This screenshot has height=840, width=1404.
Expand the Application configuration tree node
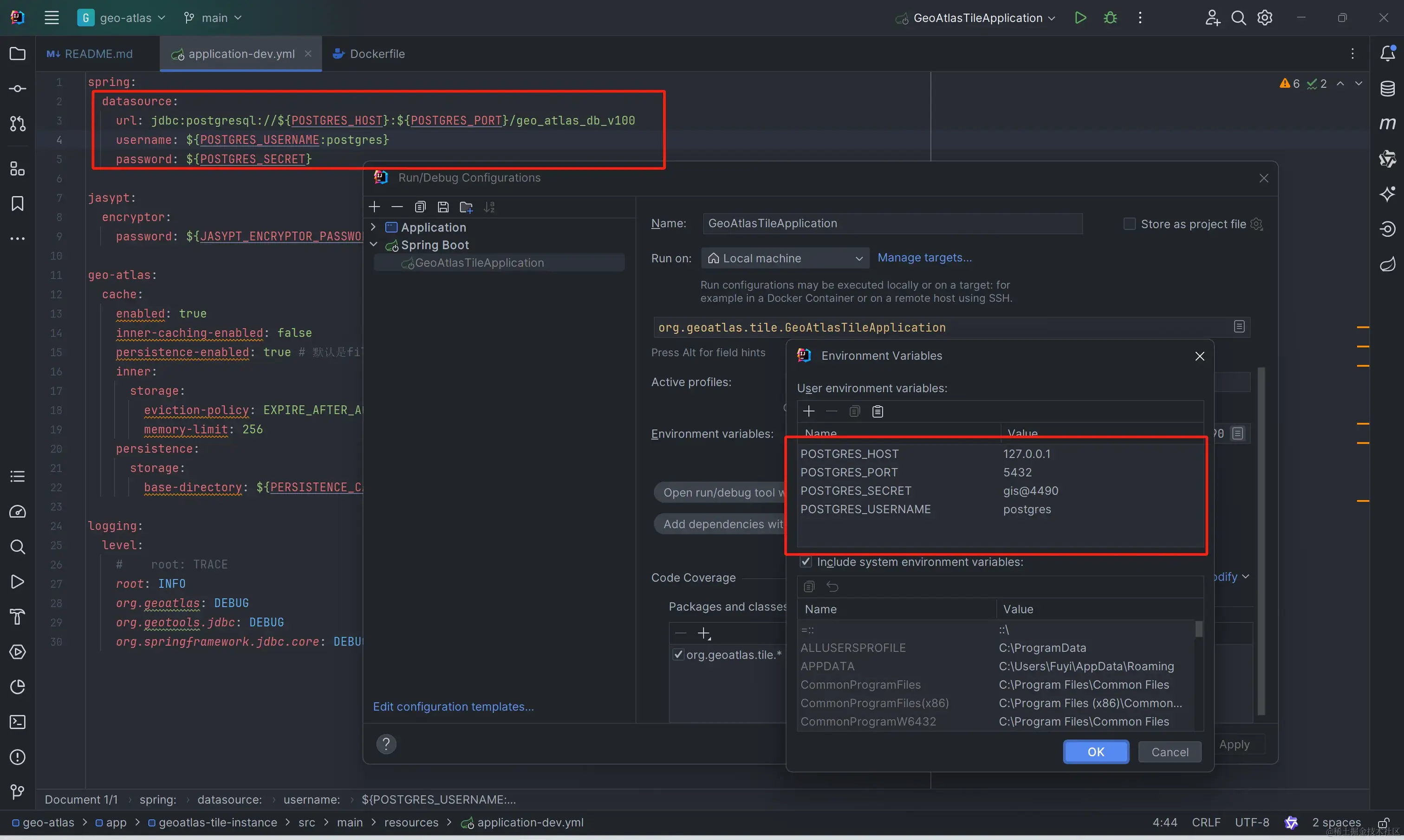coord(374,227)
